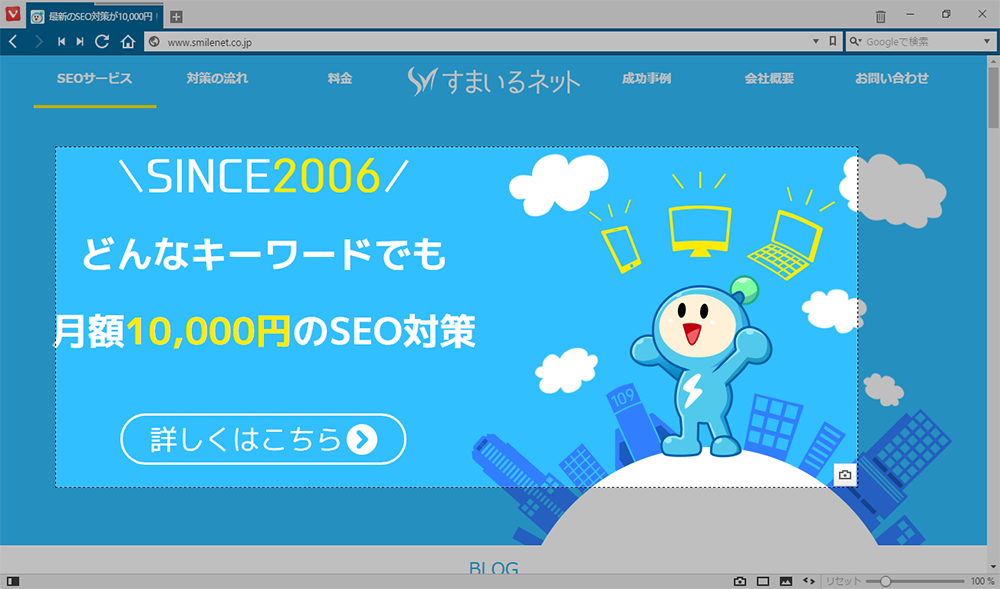The image size is (1000, 589).
Task: Click the vertical page scrollbar thumb
Action: click(993, 96)
